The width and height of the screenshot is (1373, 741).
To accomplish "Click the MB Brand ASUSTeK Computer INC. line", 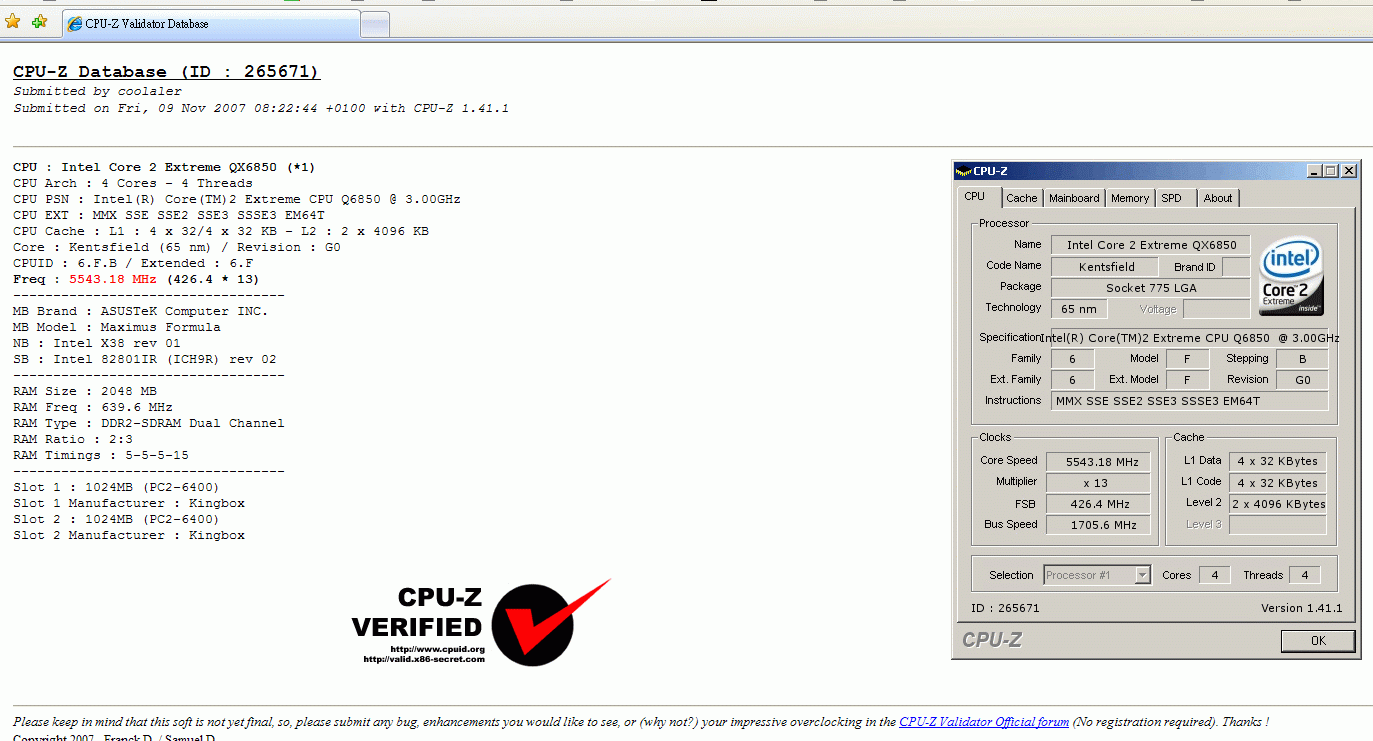I will click(x=141, y=311).
